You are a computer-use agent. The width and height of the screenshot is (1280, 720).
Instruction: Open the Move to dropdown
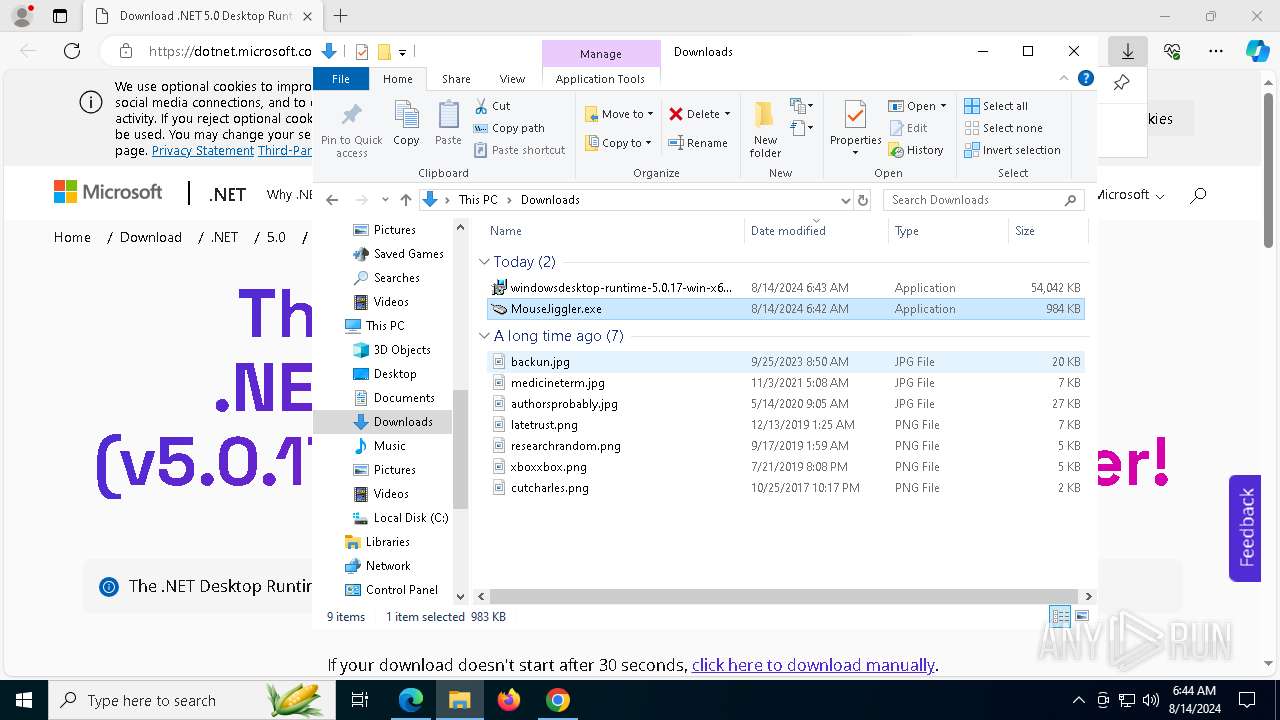(619, 114)
